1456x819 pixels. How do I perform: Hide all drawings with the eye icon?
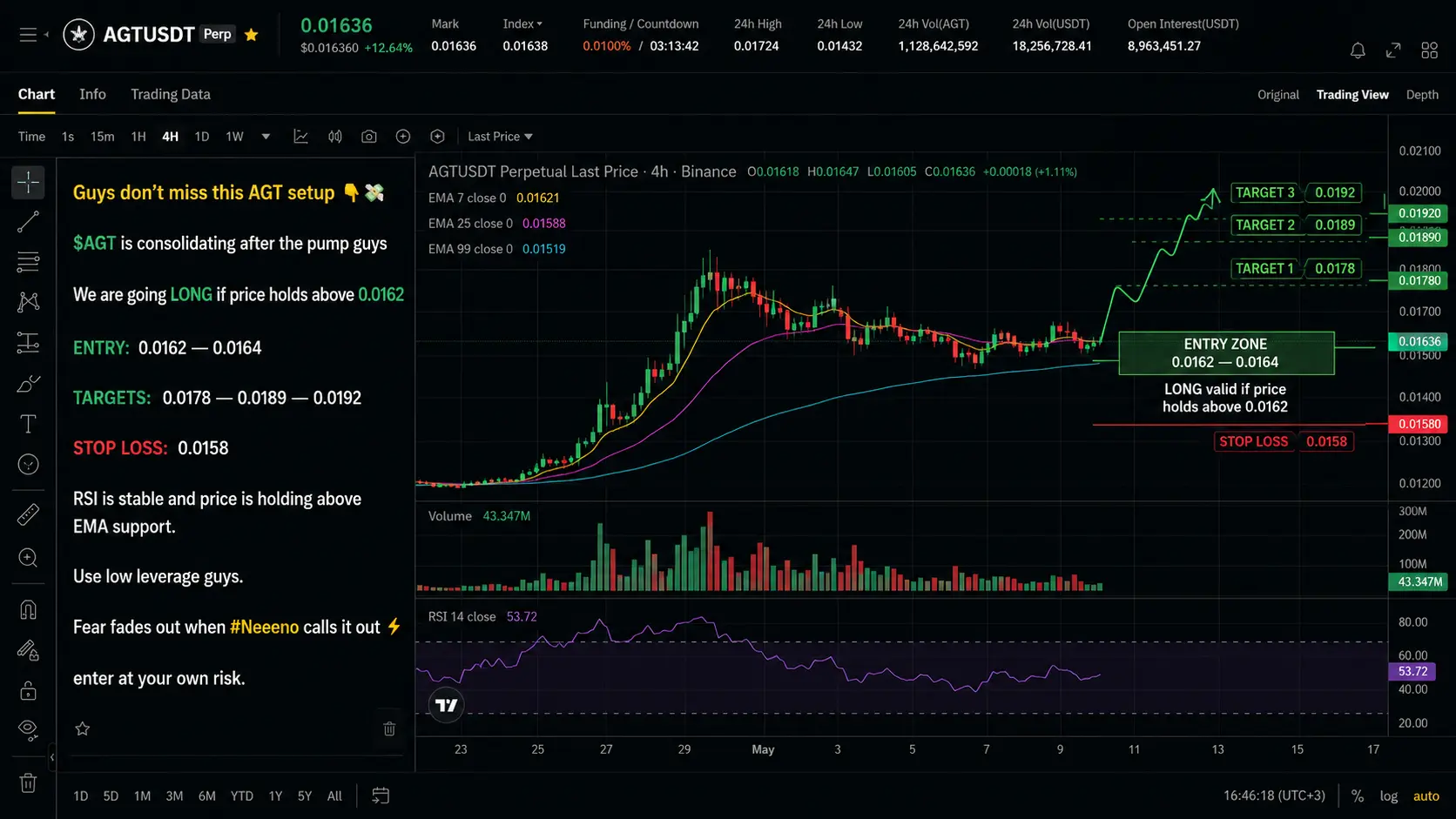click(x=28, y=730)
